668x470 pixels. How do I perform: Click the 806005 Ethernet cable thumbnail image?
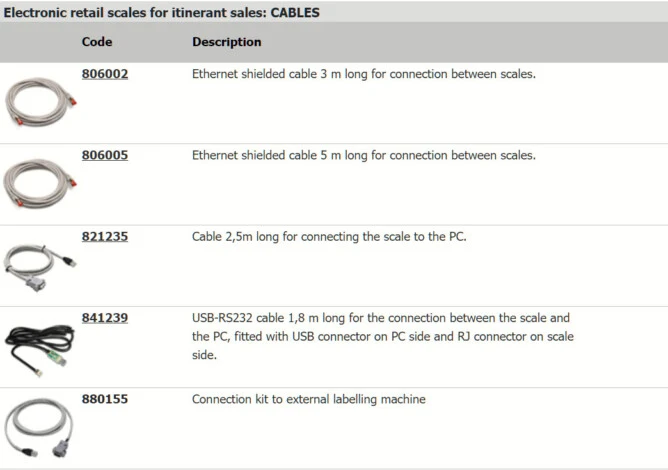click(40, 183)
